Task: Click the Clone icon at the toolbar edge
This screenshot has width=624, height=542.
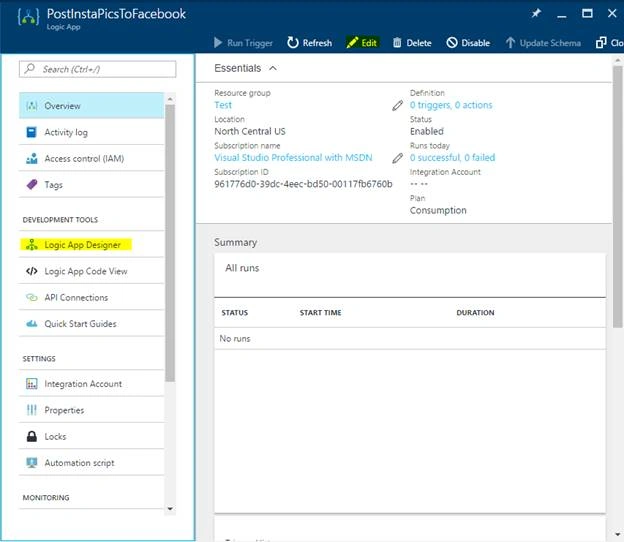Action: 601,43
